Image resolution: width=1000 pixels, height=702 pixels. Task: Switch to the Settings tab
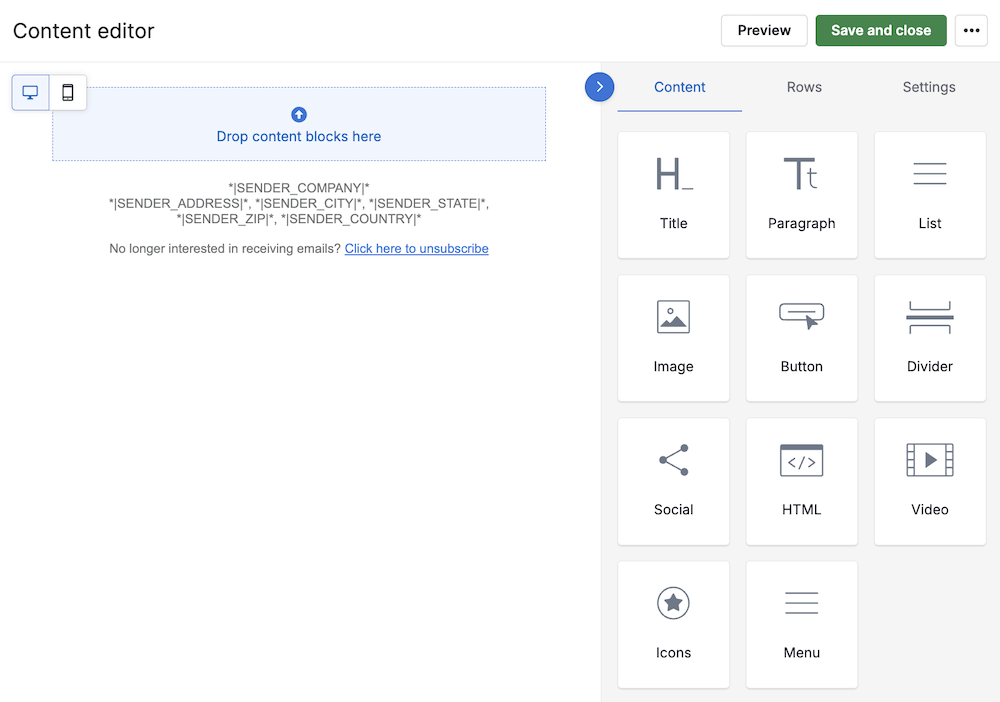tap(929, 87)
